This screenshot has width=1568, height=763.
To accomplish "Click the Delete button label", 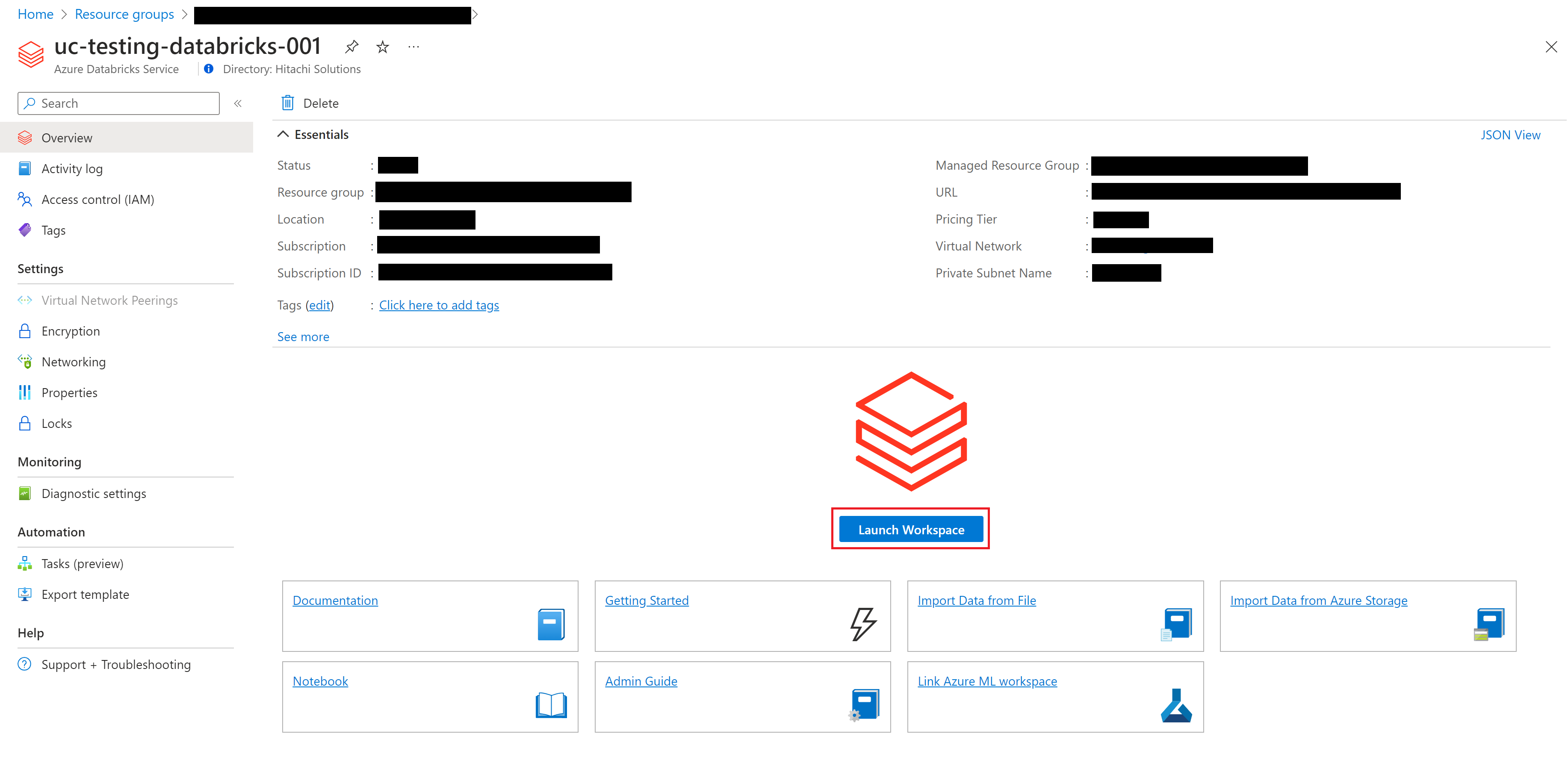I will [x=321, y=103].
